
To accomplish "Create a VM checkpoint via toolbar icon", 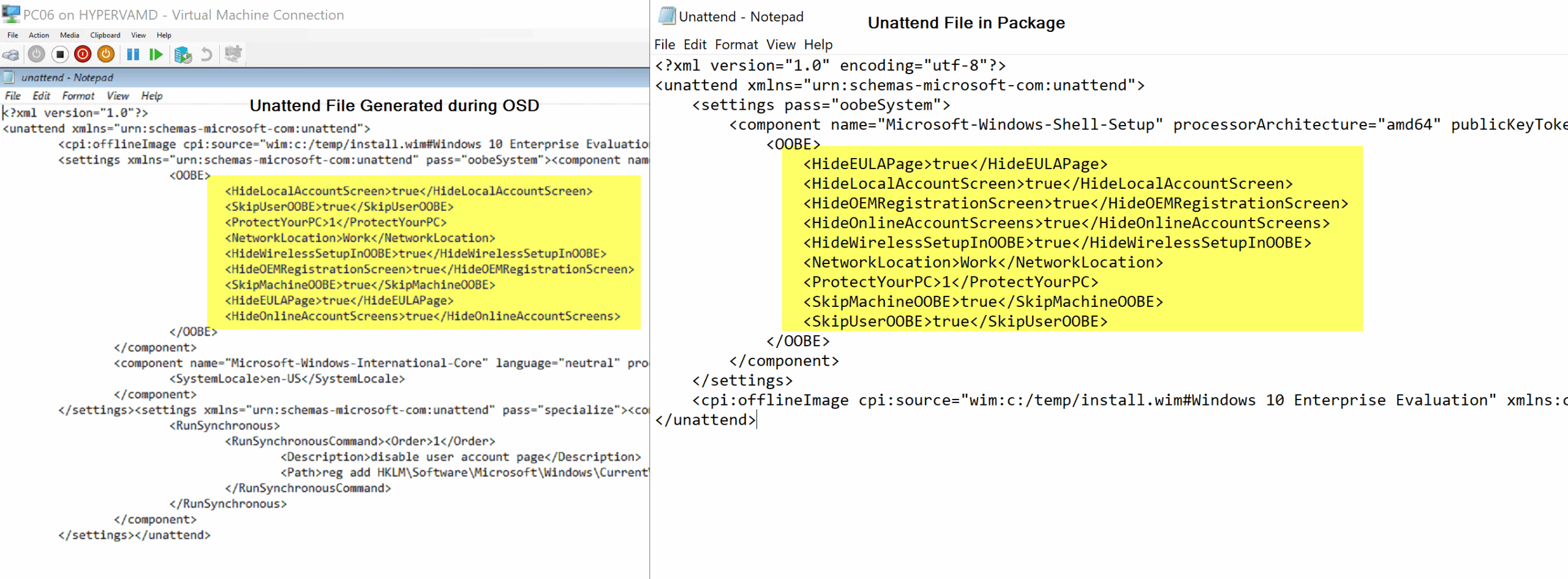I will [183, 55].
